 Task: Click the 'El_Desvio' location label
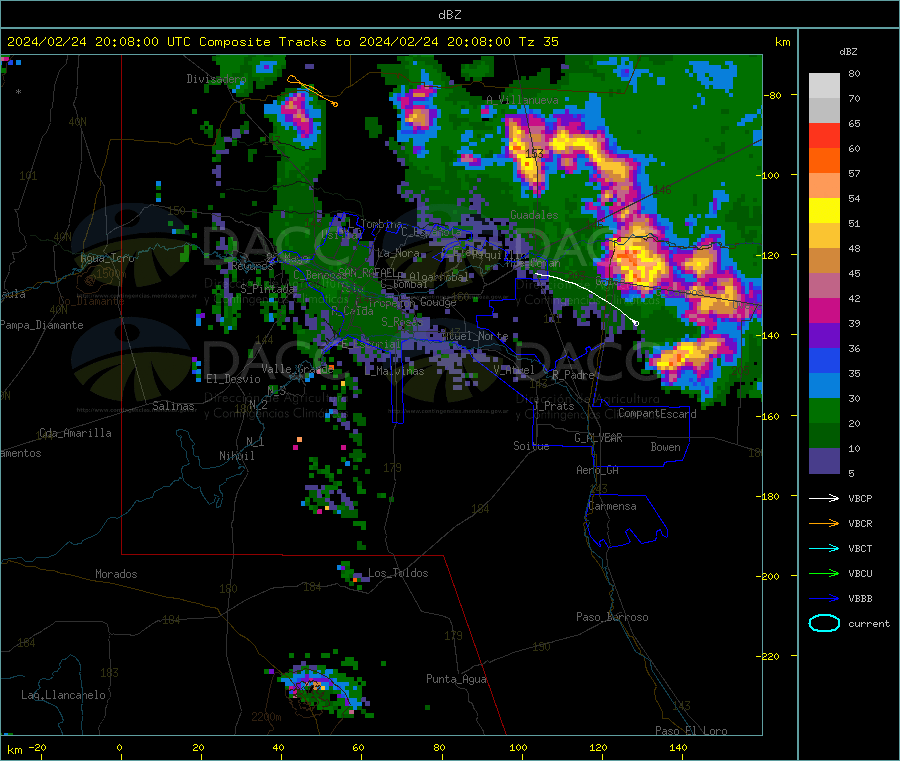233,379
